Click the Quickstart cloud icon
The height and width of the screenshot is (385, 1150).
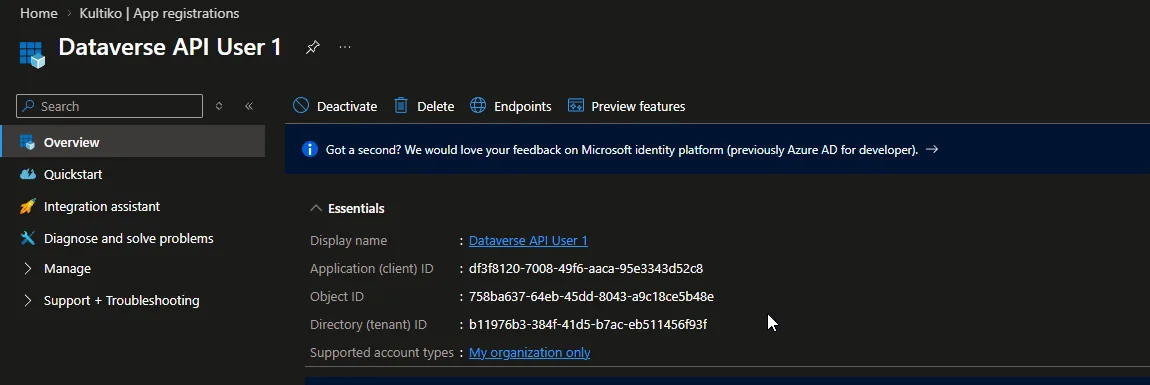point(28,175)
